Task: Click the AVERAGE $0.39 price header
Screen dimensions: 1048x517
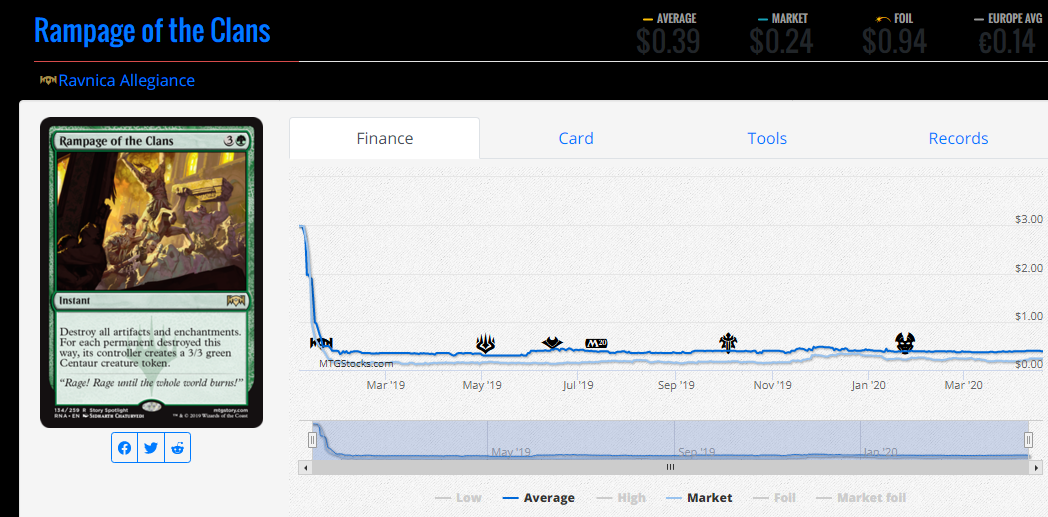Action: [x=668, y=33]
